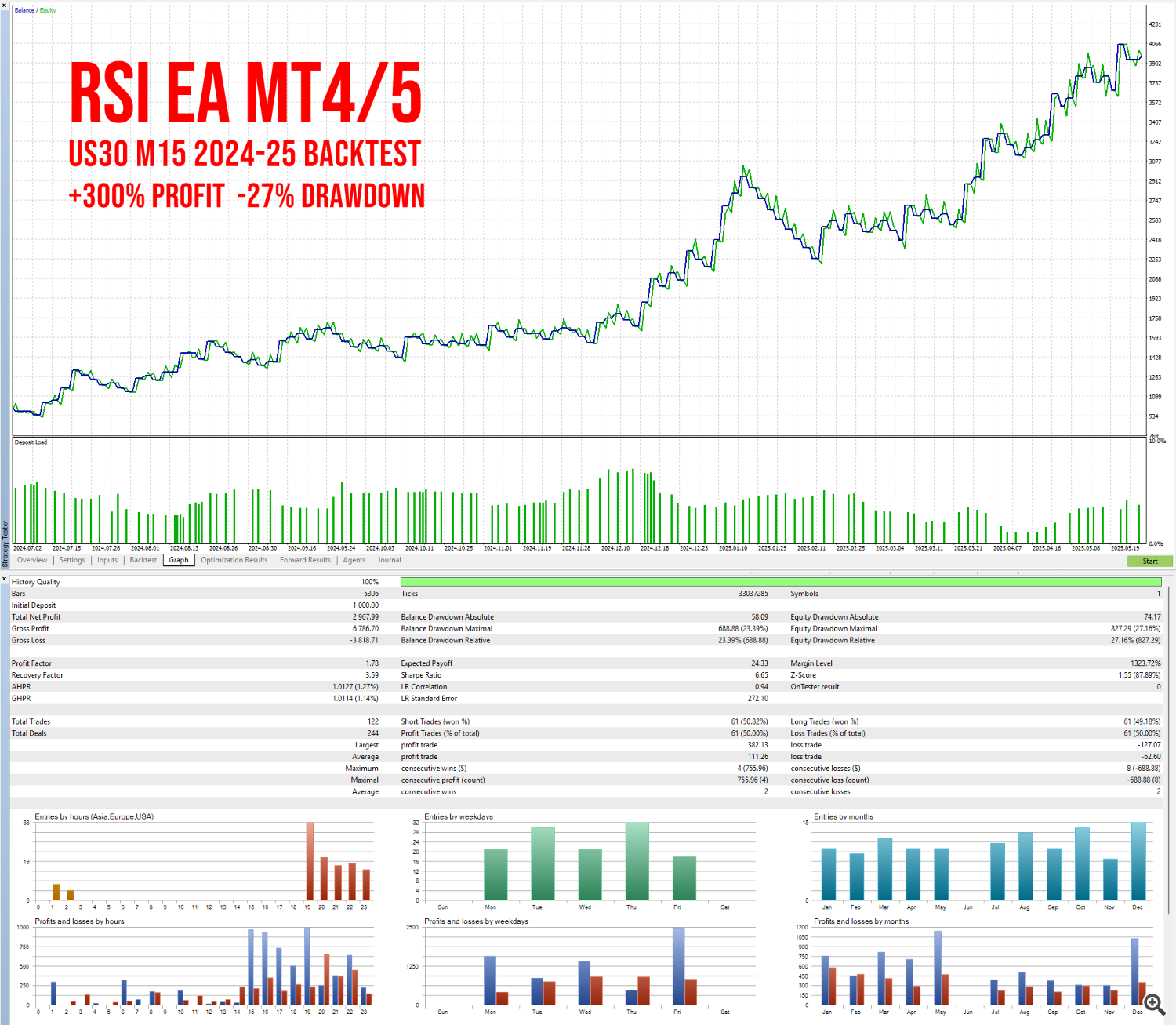Select largest profit trade value 382.13
1176x1025 pixels.
click(758, 746)
